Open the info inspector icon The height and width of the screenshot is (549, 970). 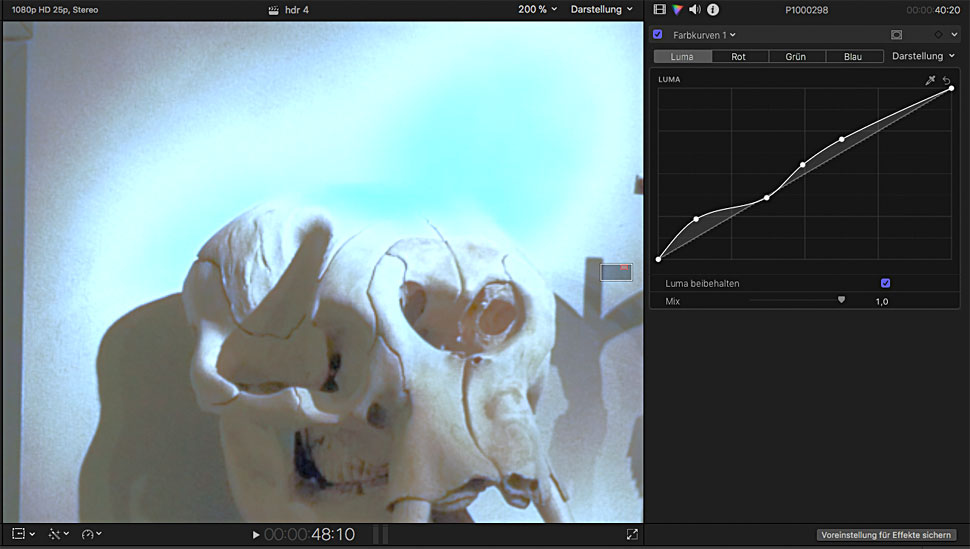click(x=713, y=9)
